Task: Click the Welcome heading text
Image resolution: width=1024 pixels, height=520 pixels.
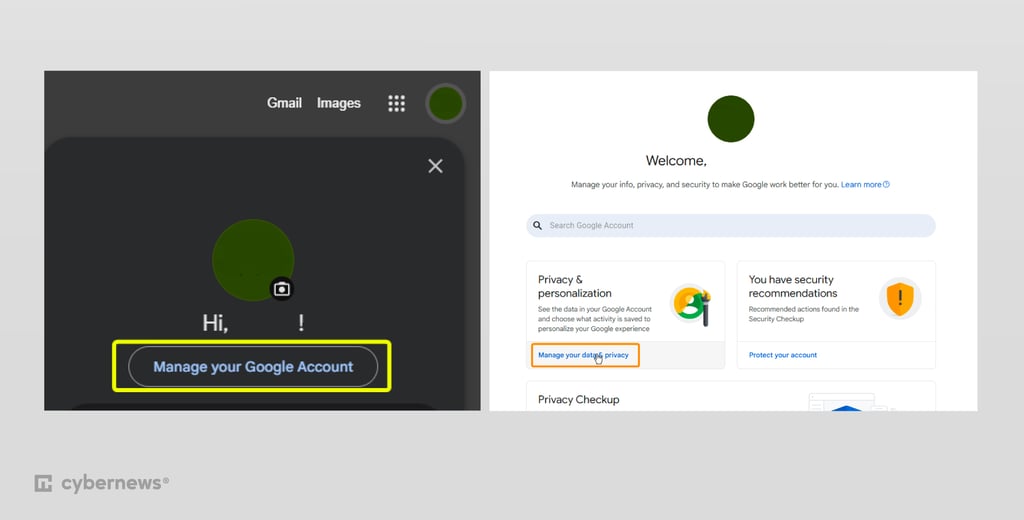Action: pos(676,161)
